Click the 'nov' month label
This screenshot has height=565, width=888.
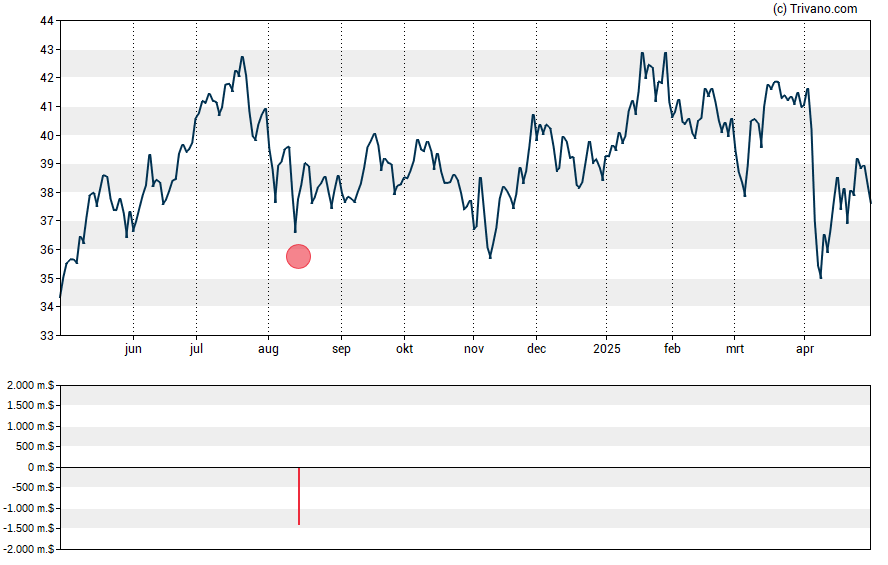coord(474,349)
